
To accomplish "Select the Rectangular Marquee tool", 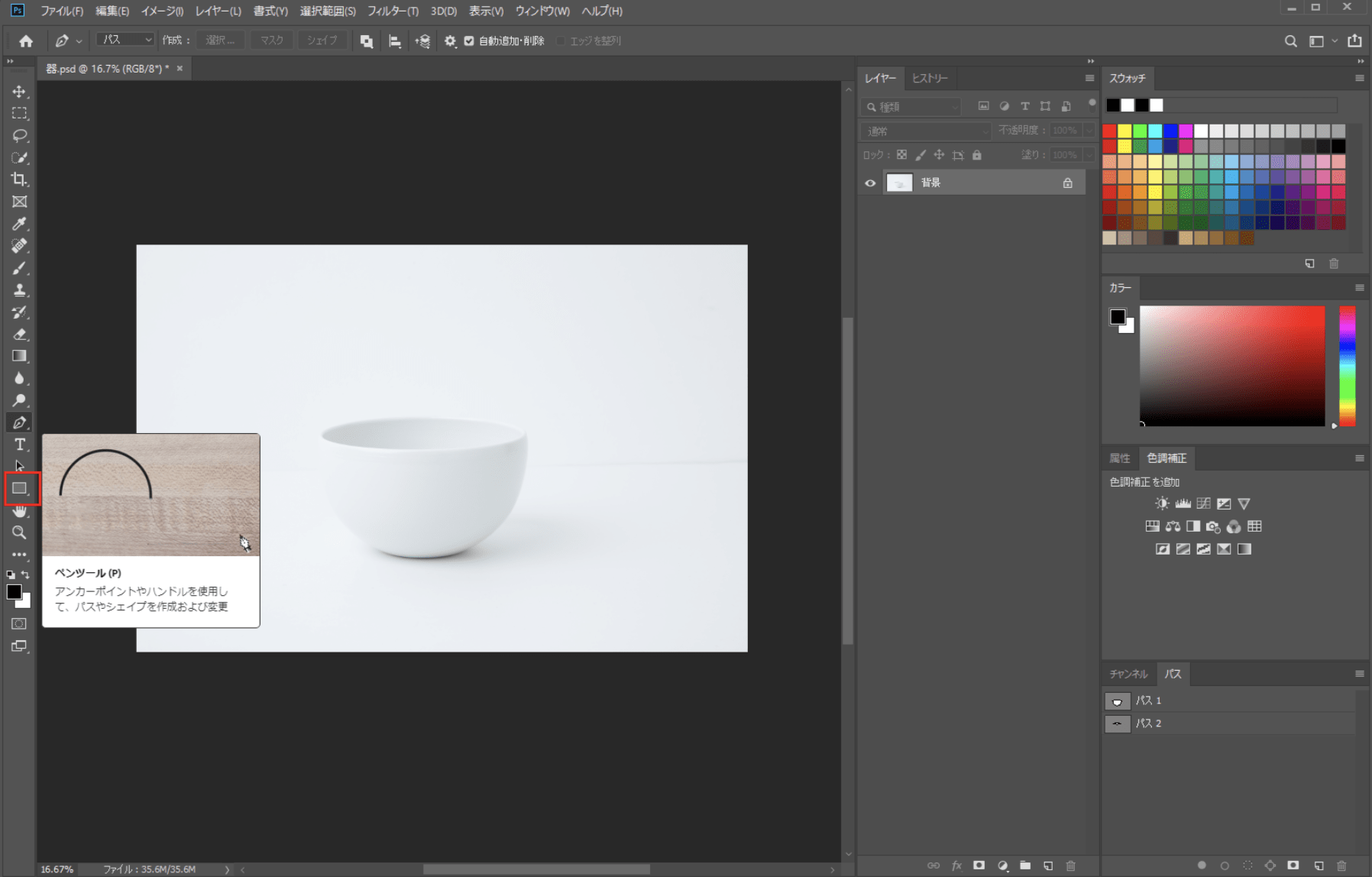I will 19,113.
